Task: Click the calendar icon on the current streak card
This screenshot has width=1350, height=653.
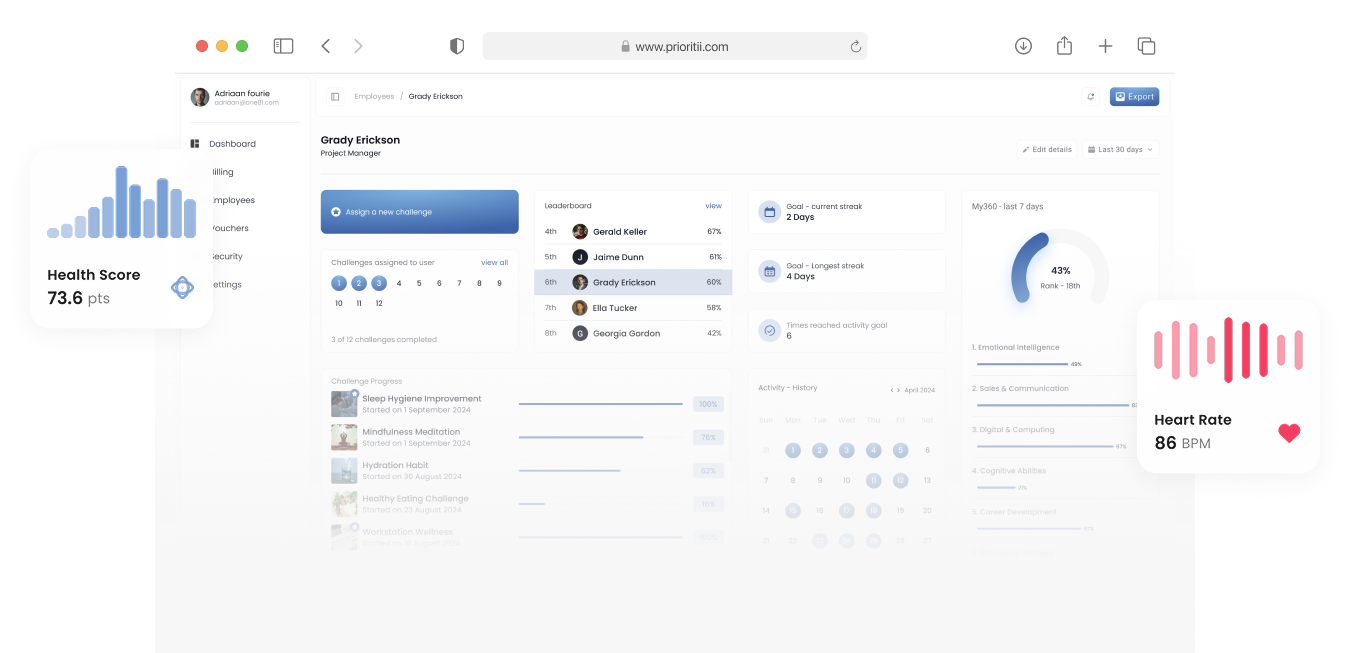Action: [770, 211]
